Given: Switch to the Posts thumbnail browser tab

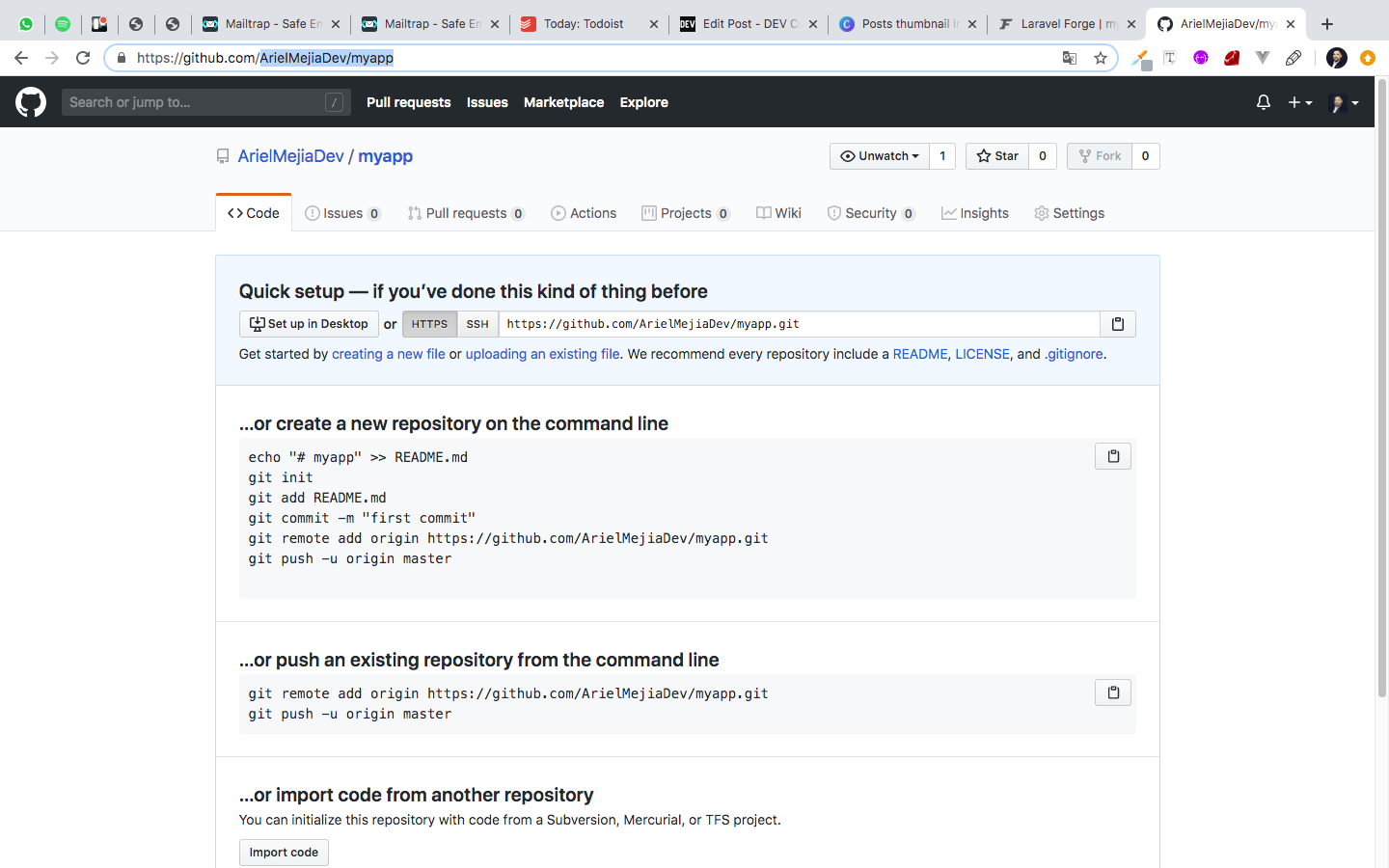Looking at the screenshot, I should click(908, 24).
